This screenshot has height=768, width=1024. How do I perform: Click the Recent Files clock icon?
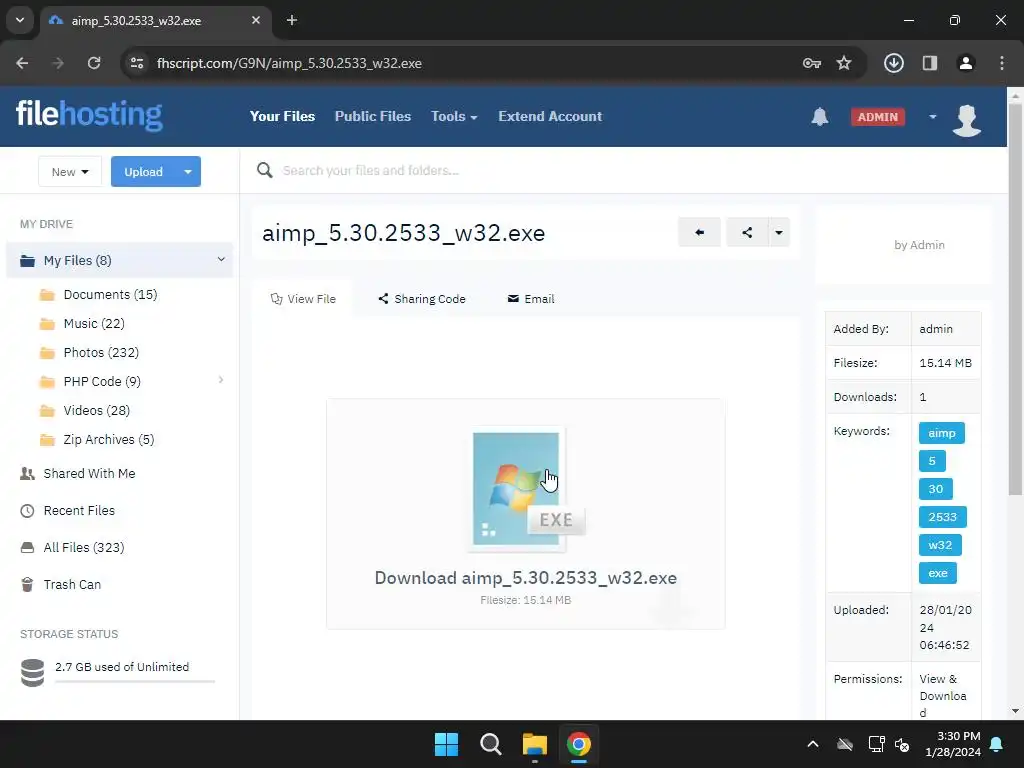[x=27, y=511]
